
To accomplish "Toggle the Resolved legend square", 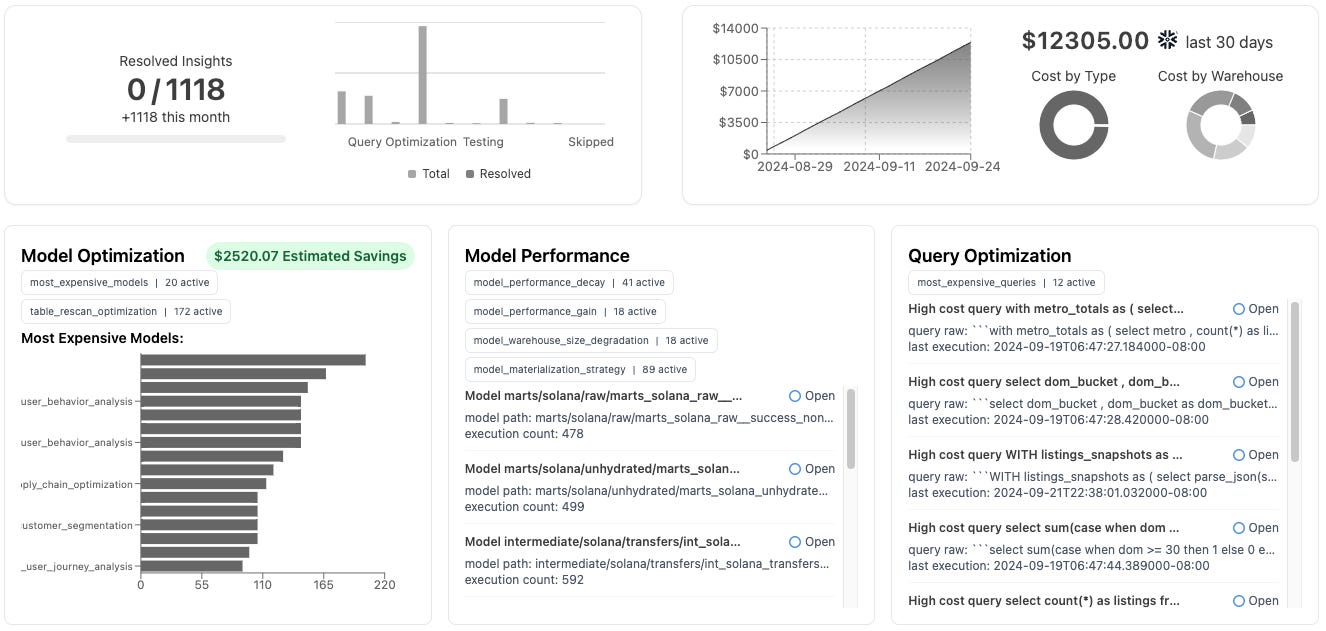I will pos(470,174).
